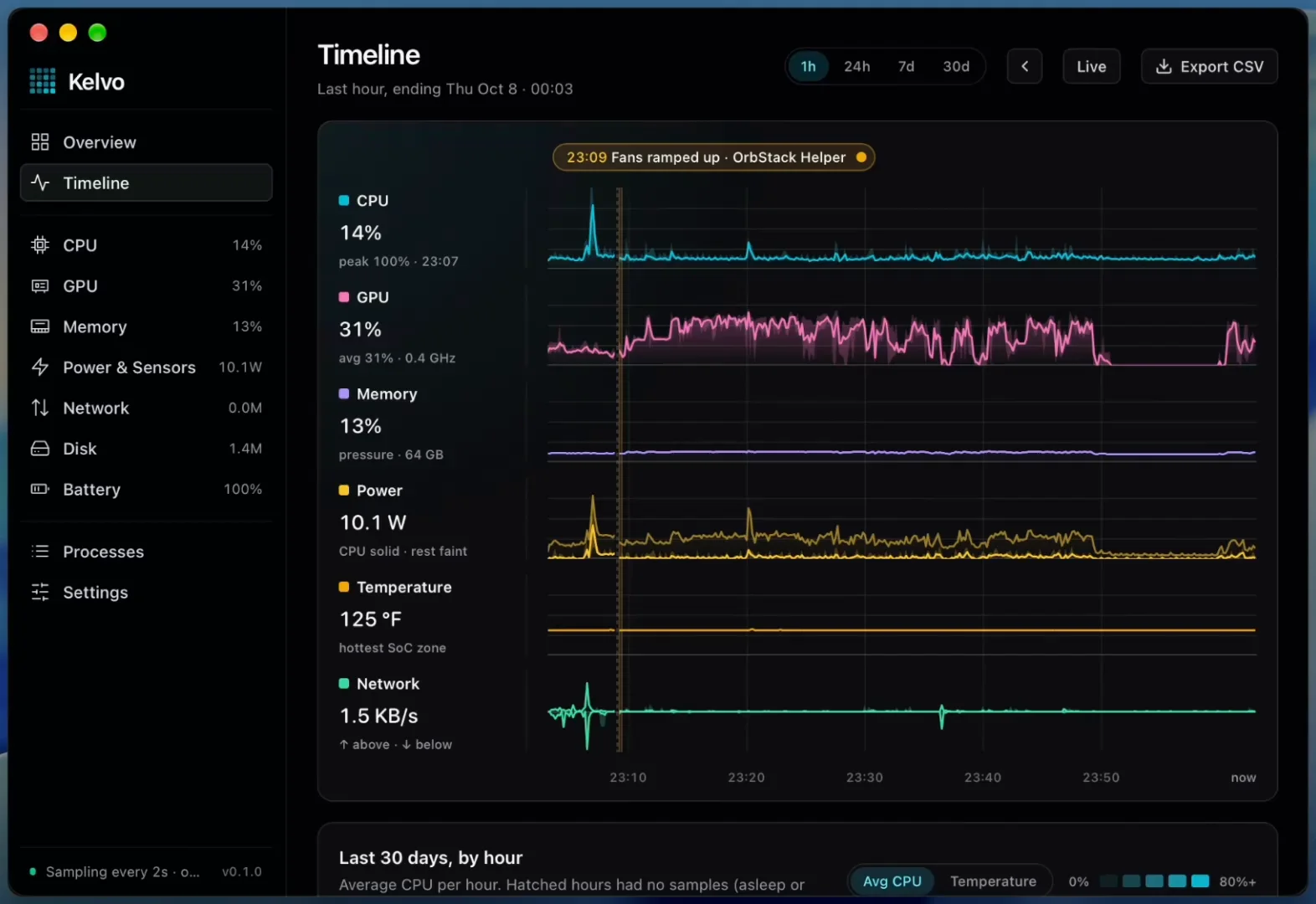Click the 125 °F temperature value
This screenshot has width=1316, height=904.
point(370,619)
